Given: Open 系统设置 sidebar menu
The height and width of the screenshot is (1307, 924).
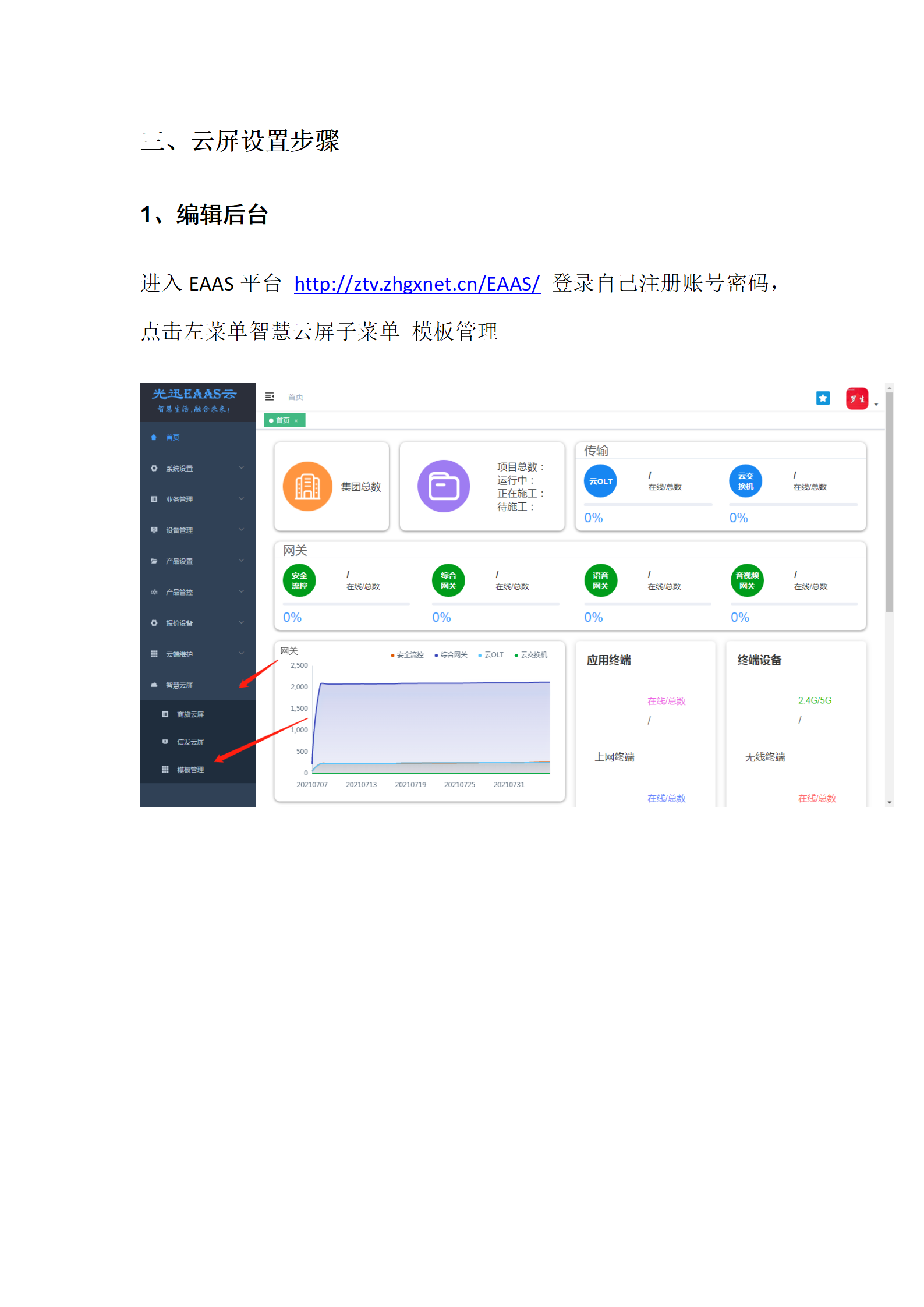Looking at the screenshot, I should (x=197, y=468).
